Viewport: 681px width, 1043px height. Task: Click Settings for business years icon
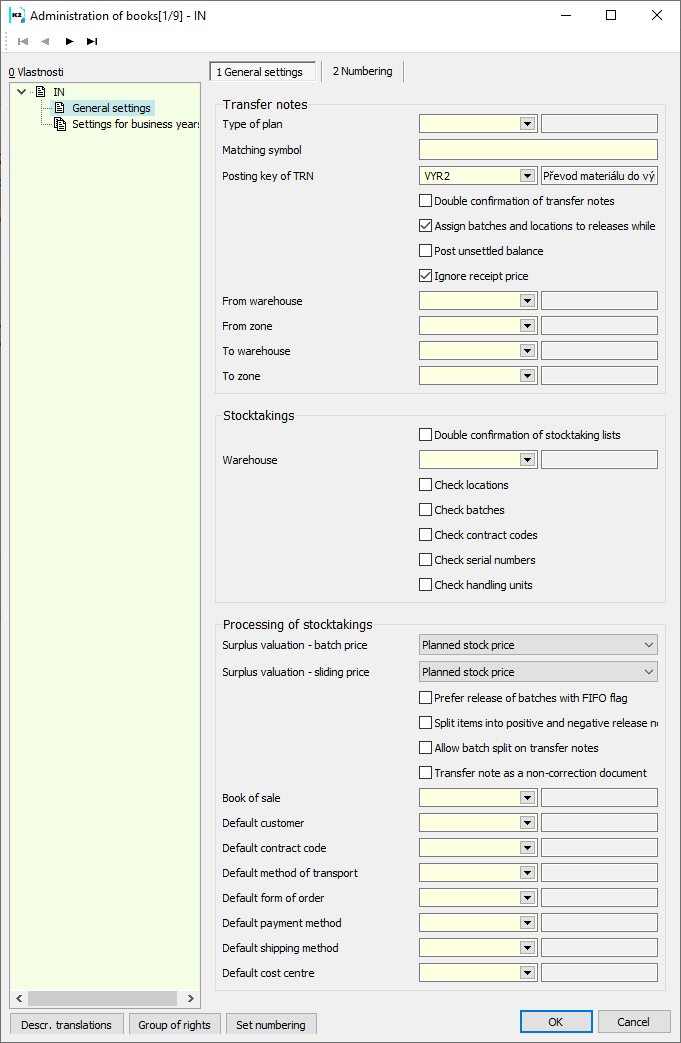pyautogui.click(x=60, y=125)
